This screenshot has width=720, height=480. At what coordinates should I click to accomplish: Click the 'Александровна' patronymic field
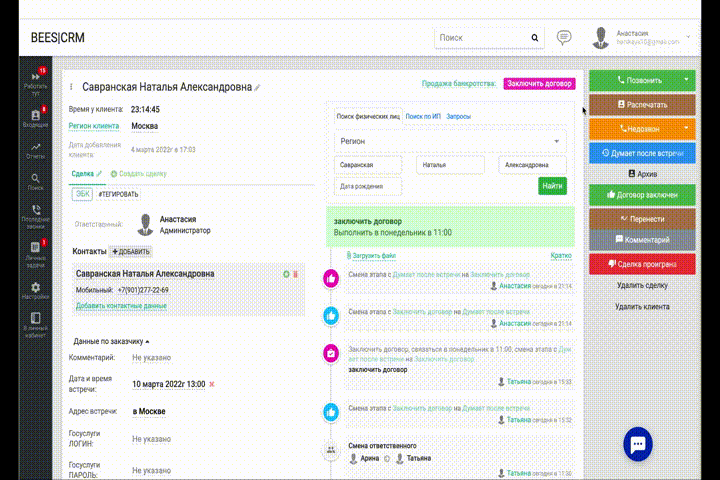coord(532,164)
